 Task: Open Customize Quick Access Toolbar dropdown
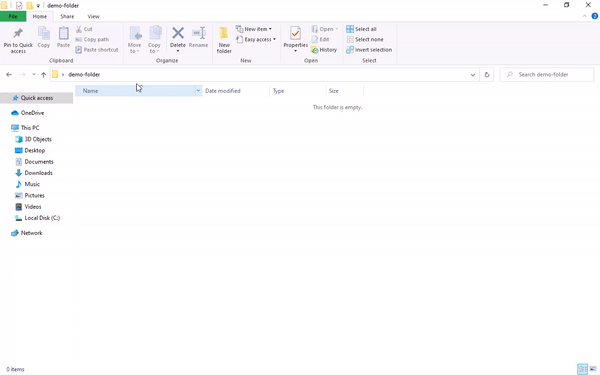pos(38,6)
